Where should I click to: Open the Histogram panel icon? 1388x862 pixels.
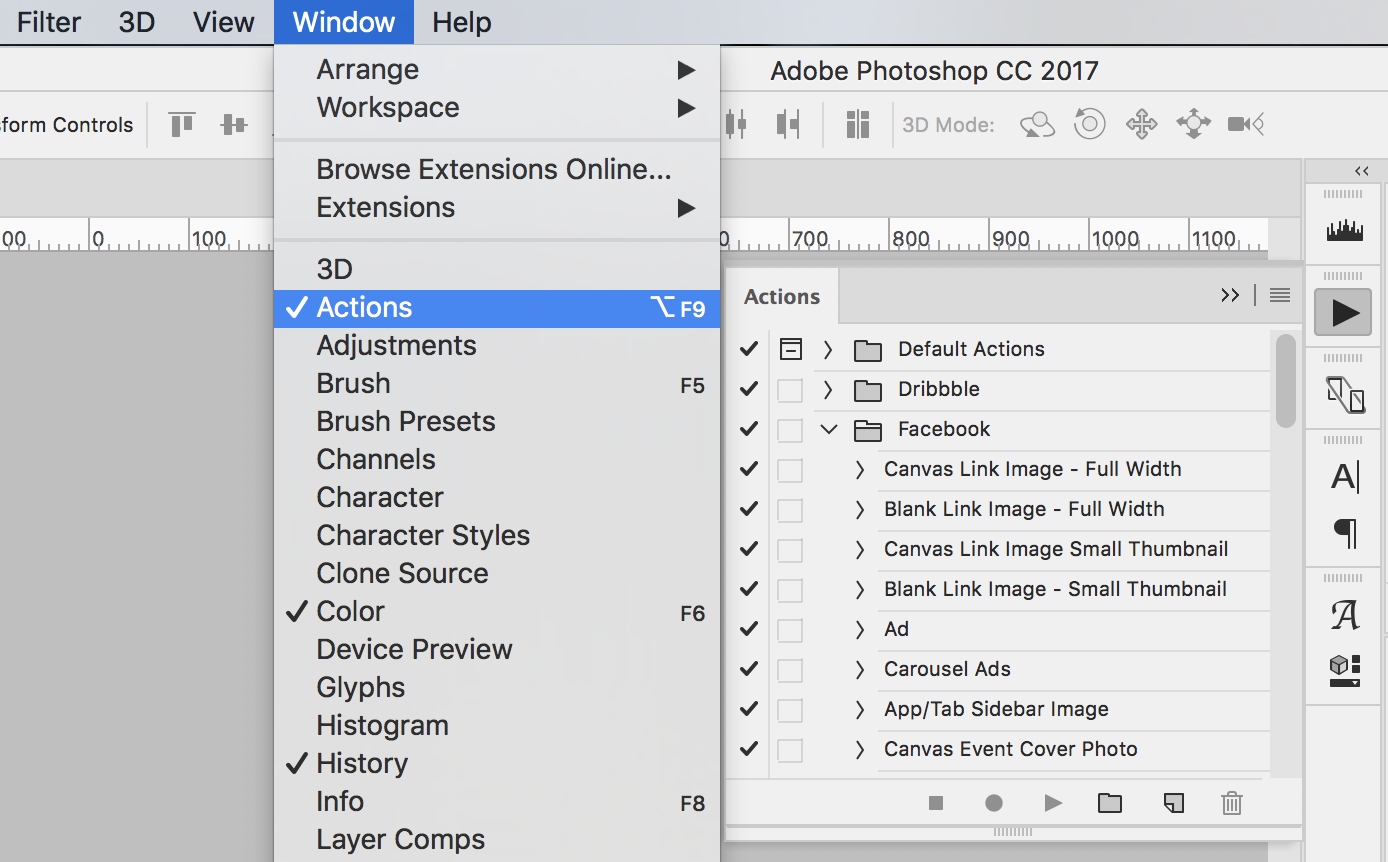(x=1343, y=228)
